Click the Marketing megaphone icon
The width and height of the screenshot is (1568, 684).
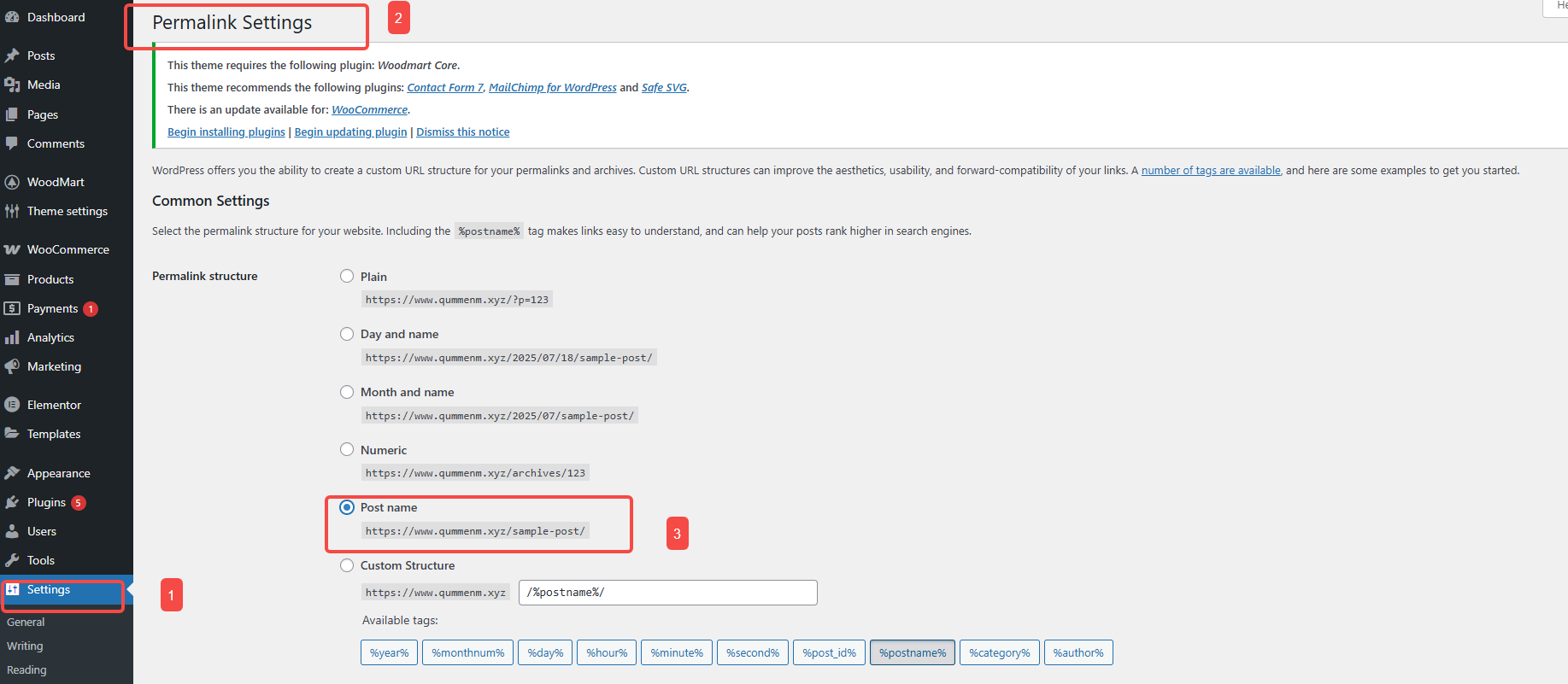click(12, 366)
